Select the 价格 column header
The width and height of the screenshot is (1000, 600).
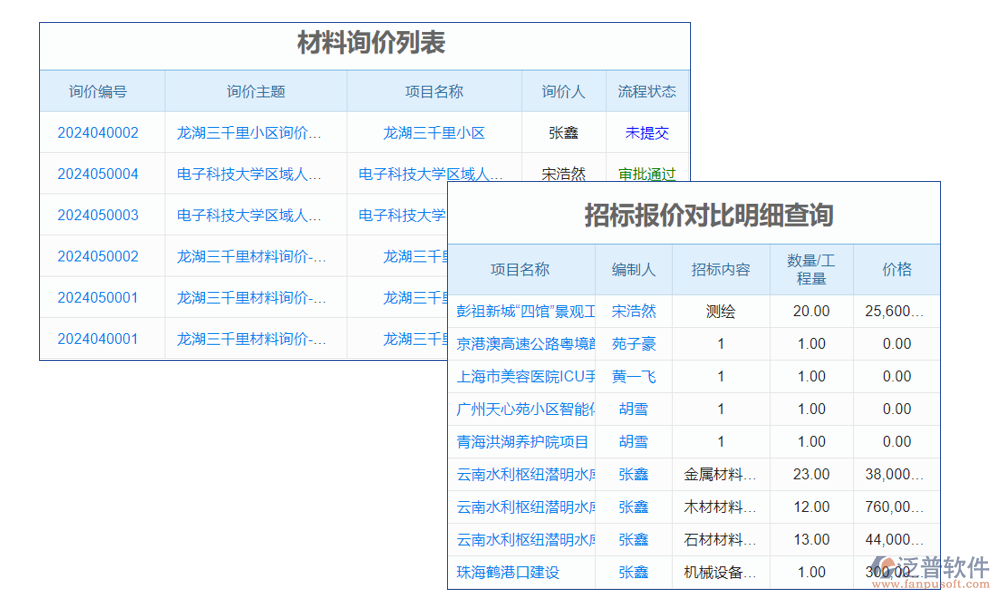pyautogui.click(x=897, y=269)
